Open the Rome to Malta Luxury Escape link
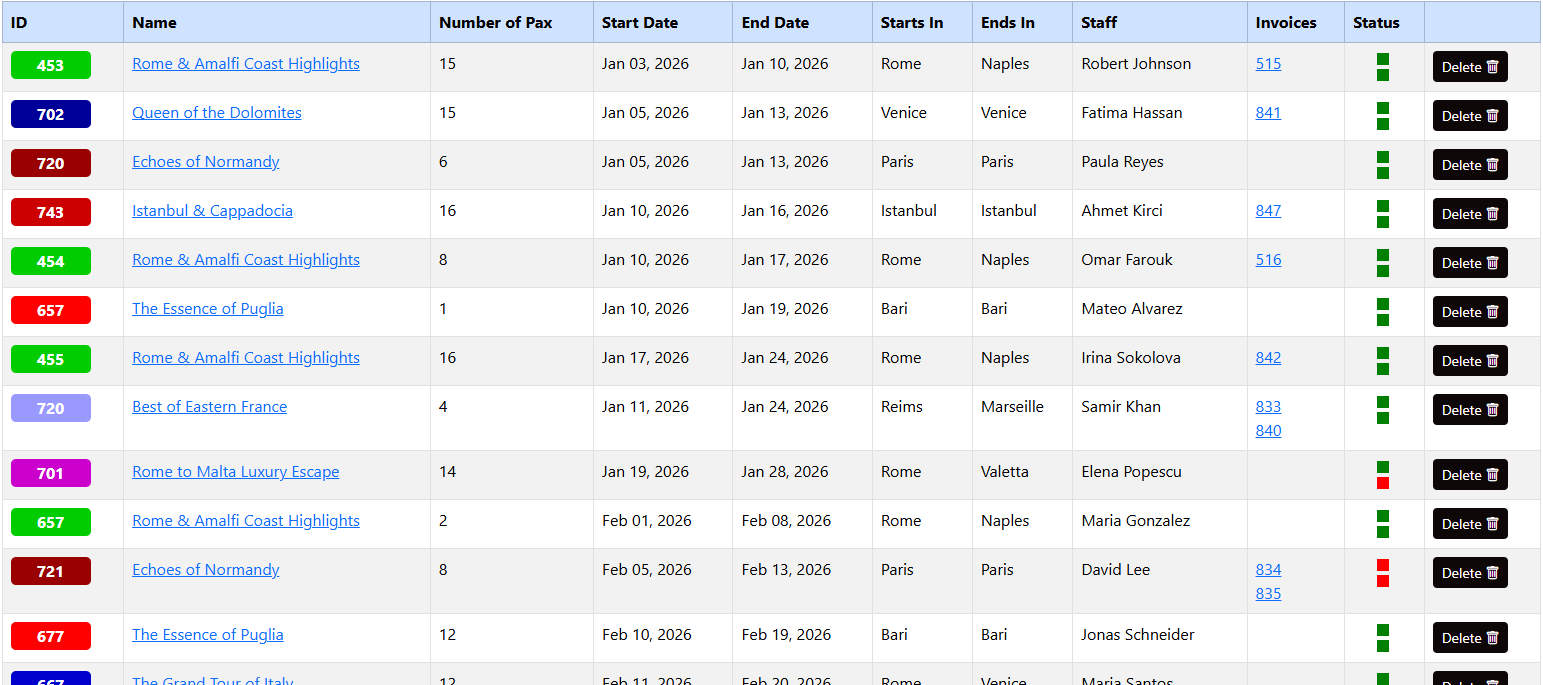Screen dimensions: 1543x685 [x=235, y=472]
